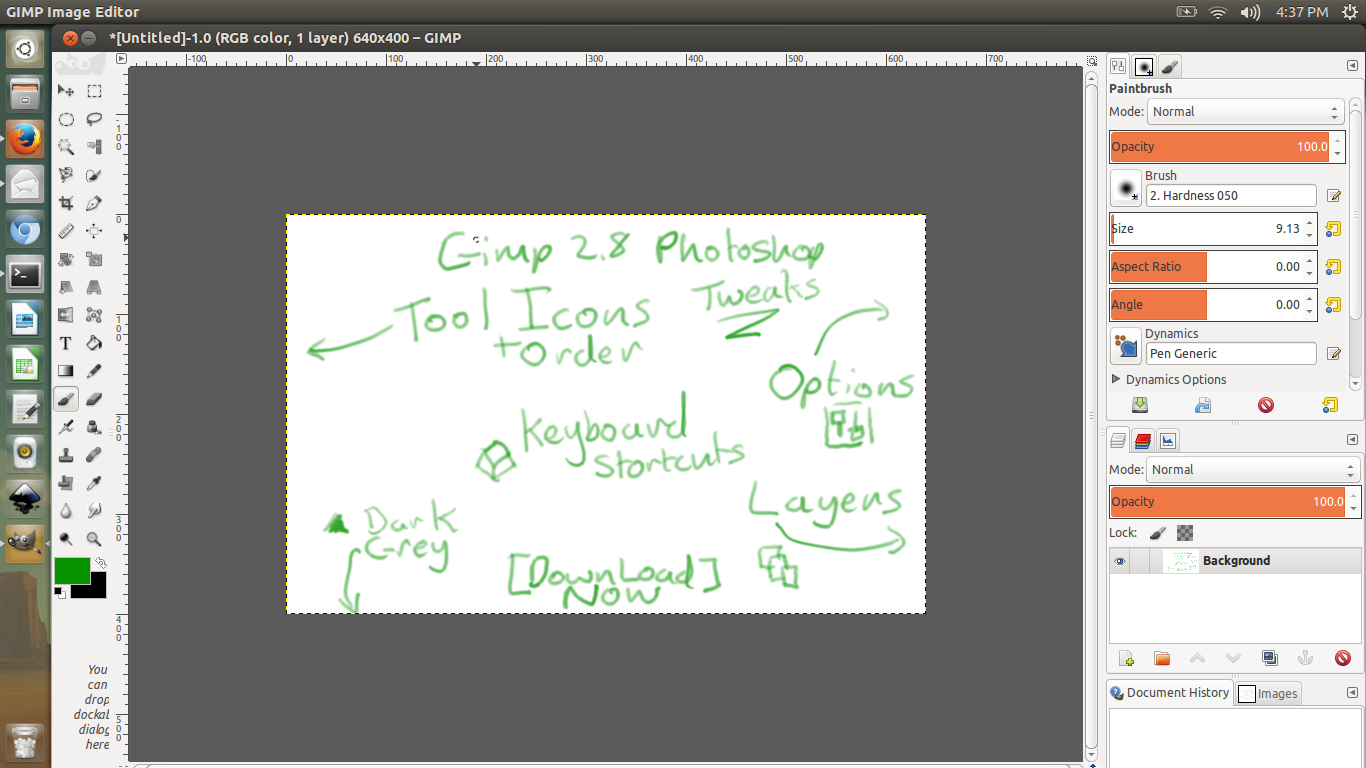
Task: Restore tool preset button
Action: pos(1203,405)
